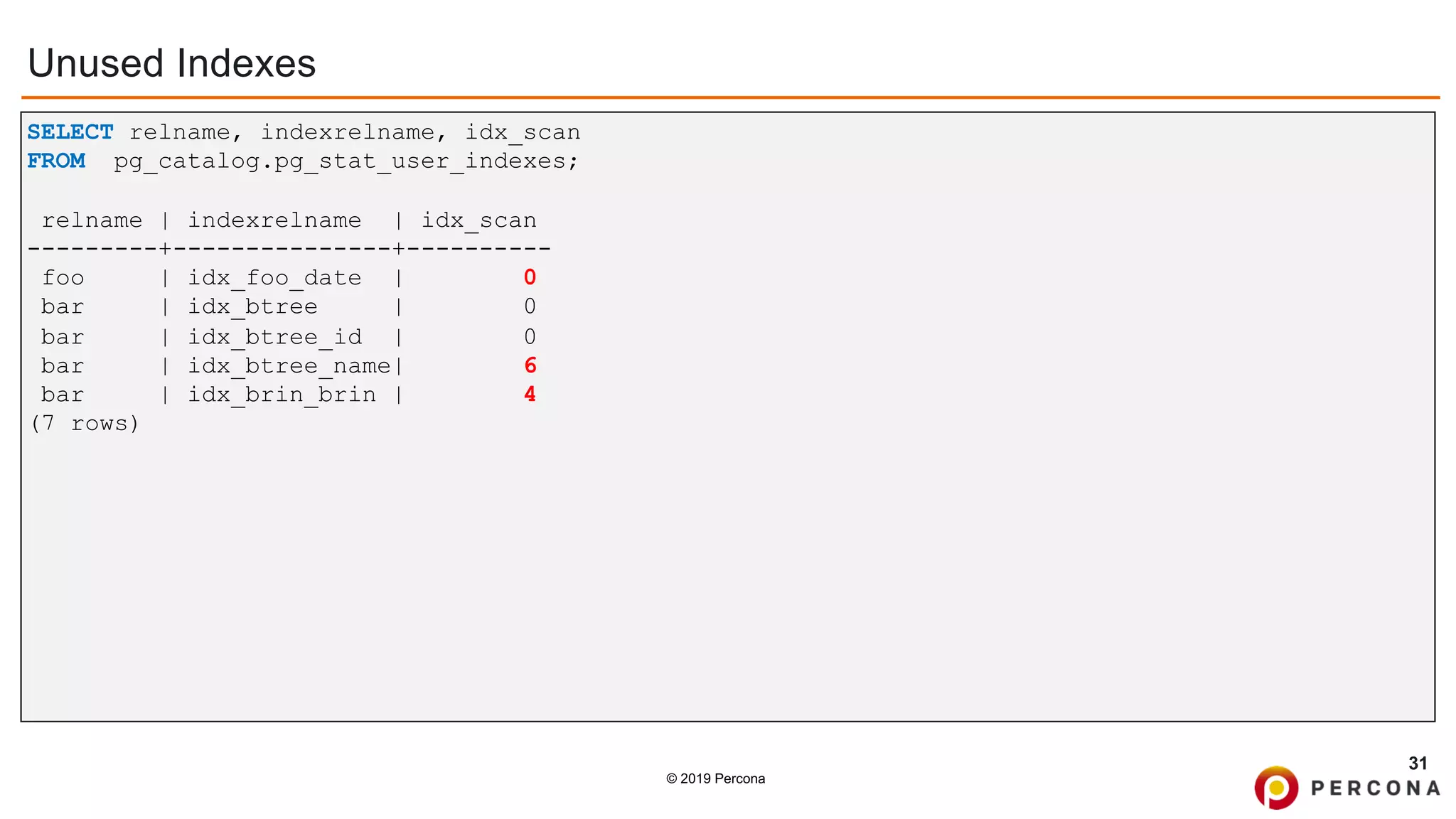Click the slide number 31
The width and height of the screenshot is (1456, 819).
tap(1418, 764)
